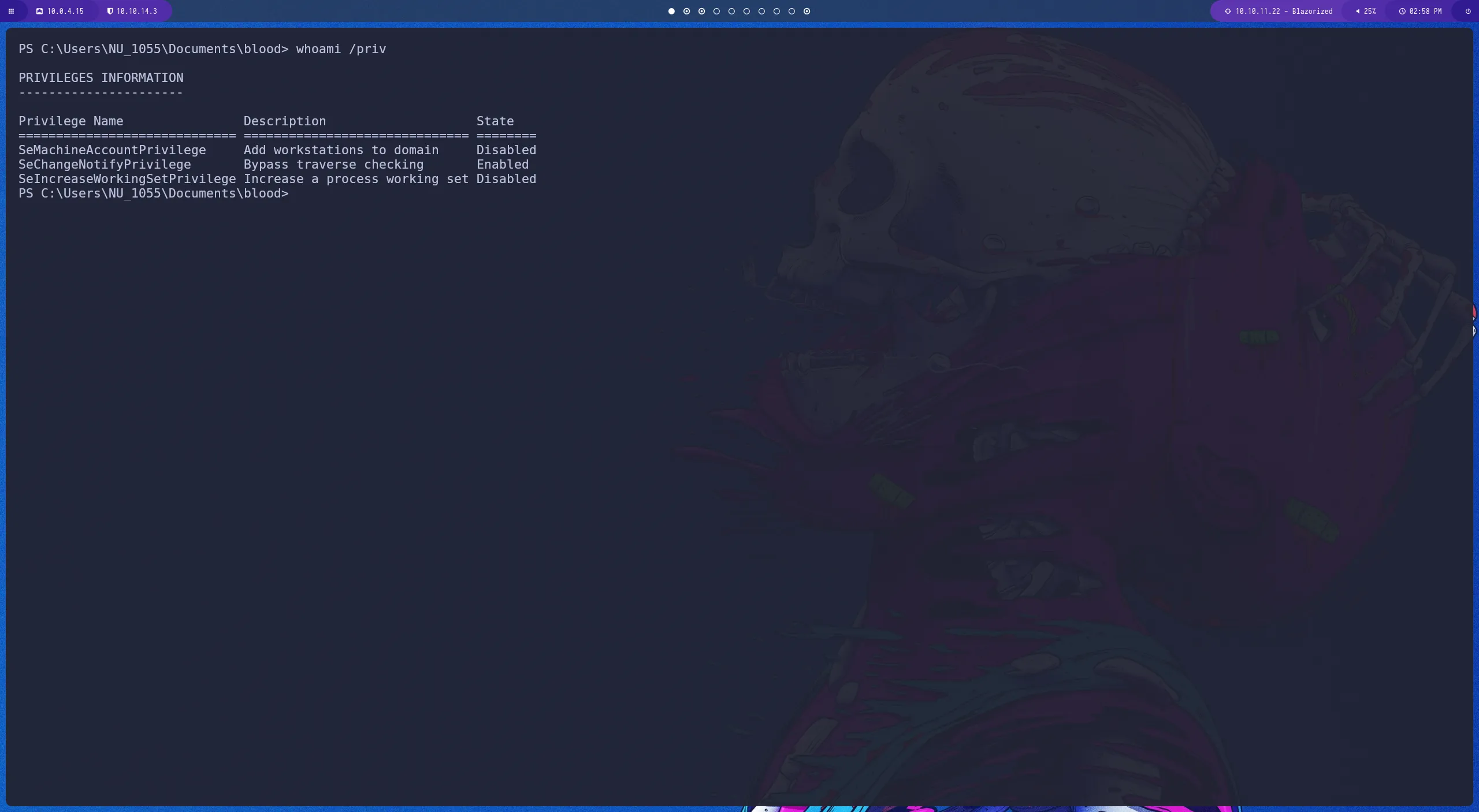Open the system status menu showing 25%
This screenshot has height=812, width=1479.
(x=1368, y=11)
